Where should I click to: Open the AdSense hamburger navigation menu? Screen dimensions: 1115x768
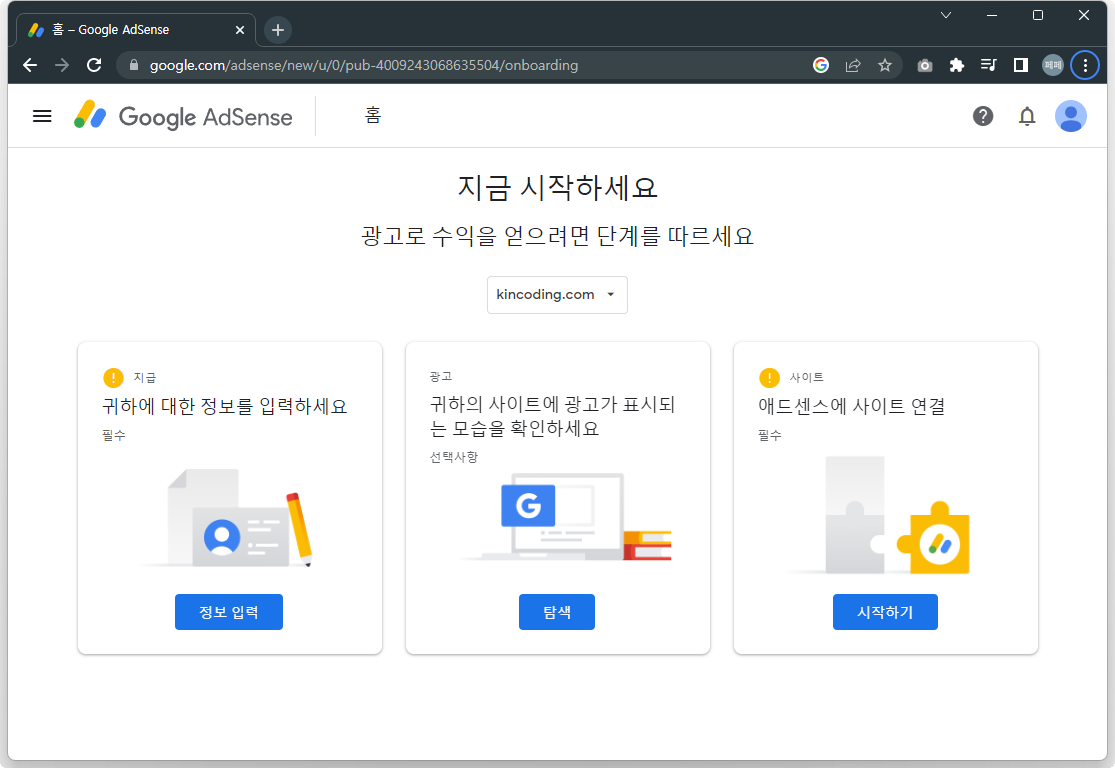click(42, 116)
